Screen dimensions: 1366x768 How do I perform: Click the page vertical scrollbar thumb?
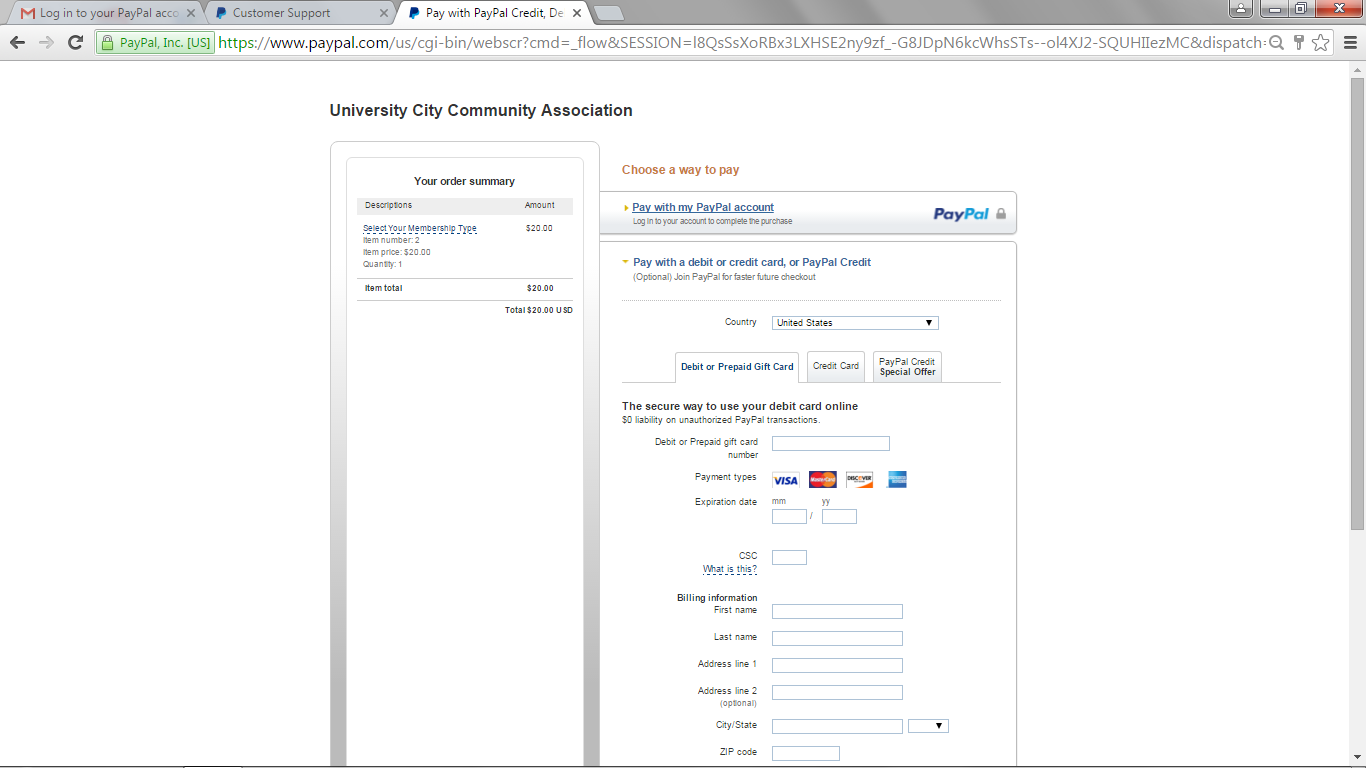point(1357,302)
